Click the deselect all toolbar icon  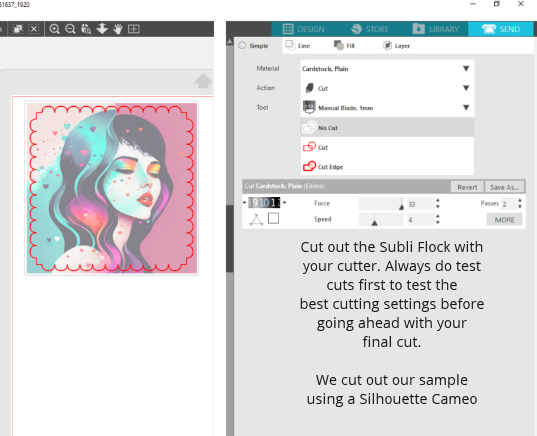34,29
